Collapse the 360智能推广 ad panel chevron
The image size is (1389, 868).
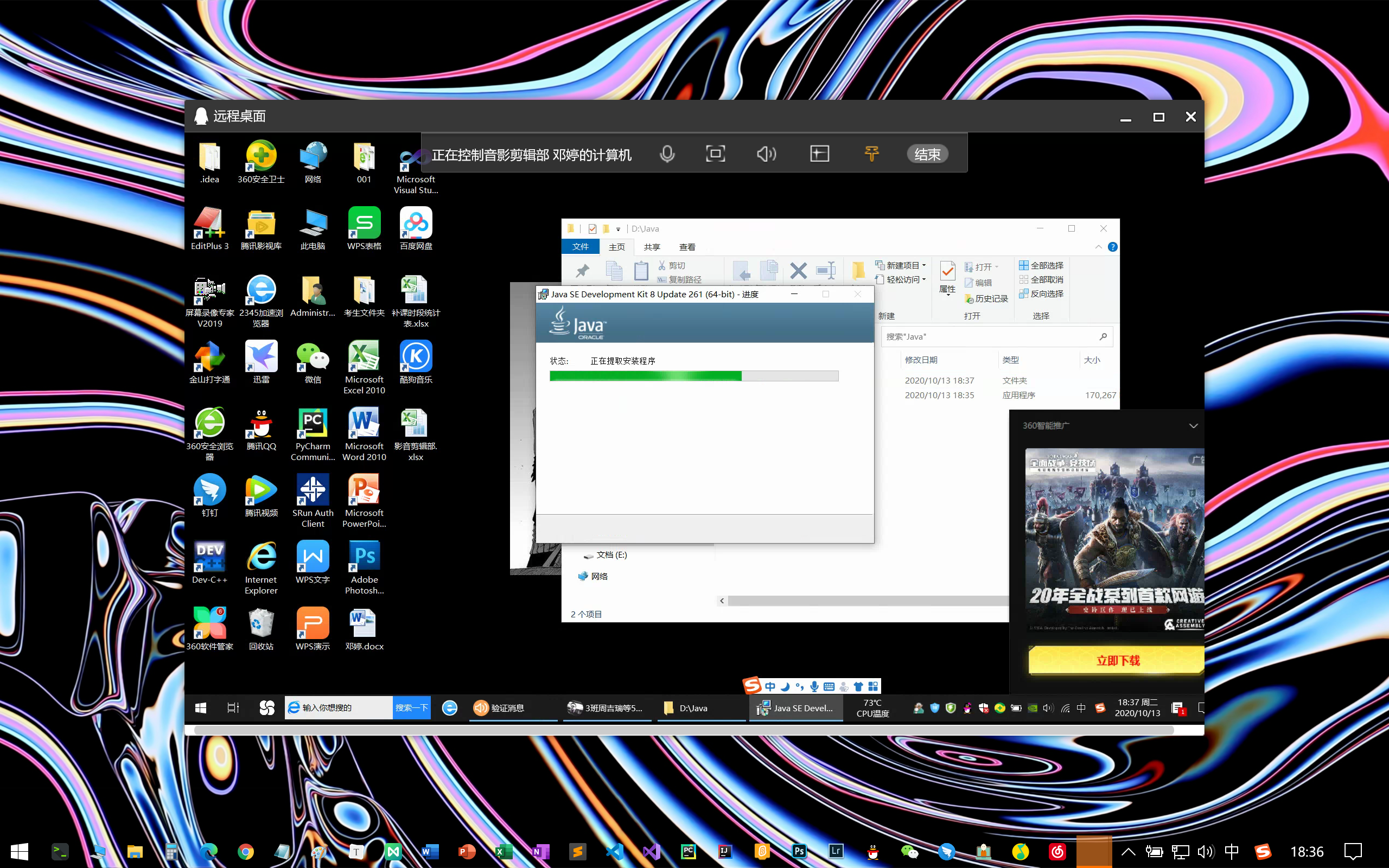point(1193,425)
